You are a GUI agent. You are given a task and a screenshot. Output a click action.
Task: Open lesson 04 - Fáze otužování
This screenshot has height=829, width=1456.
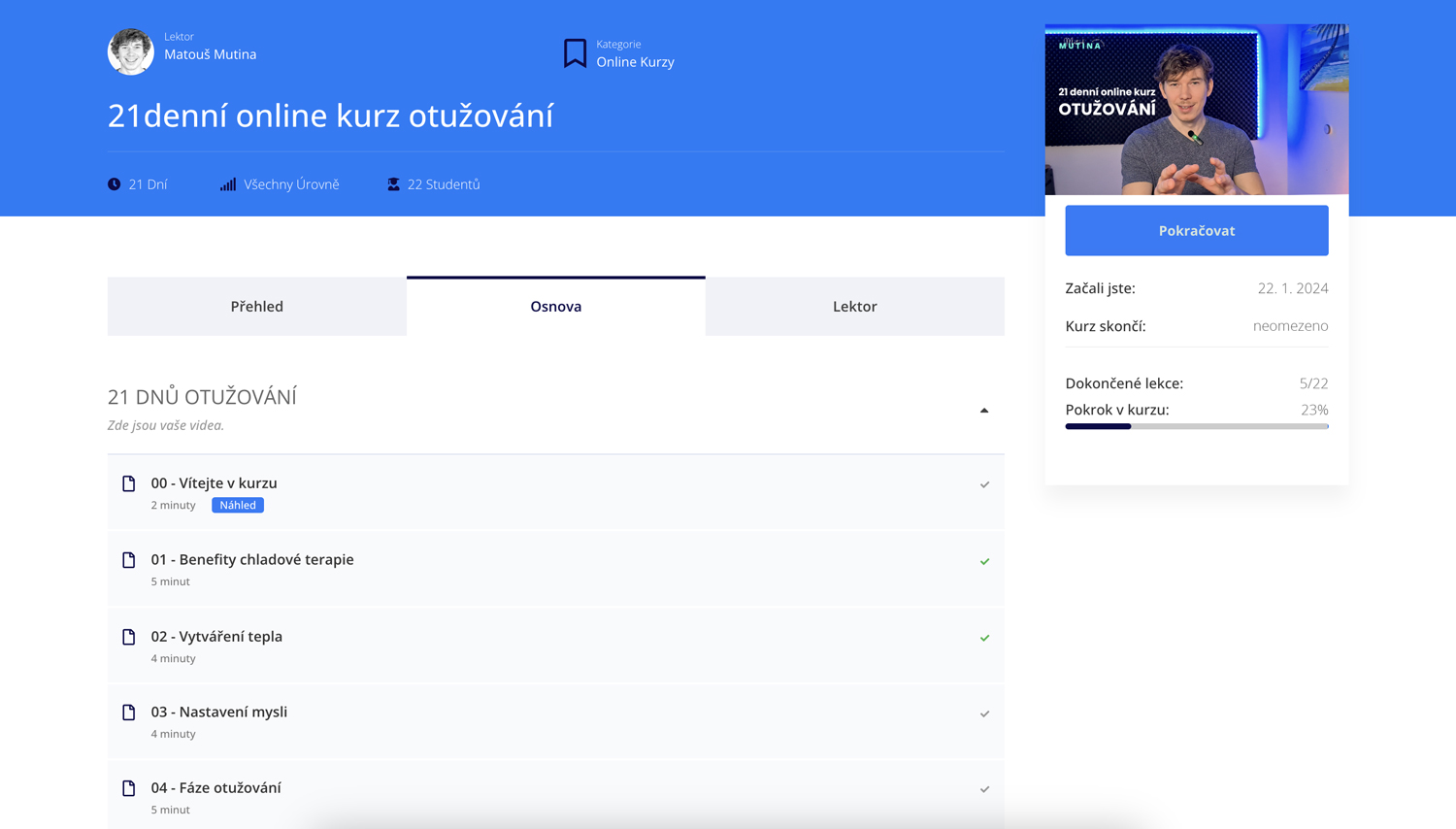(x=215, y=788)
